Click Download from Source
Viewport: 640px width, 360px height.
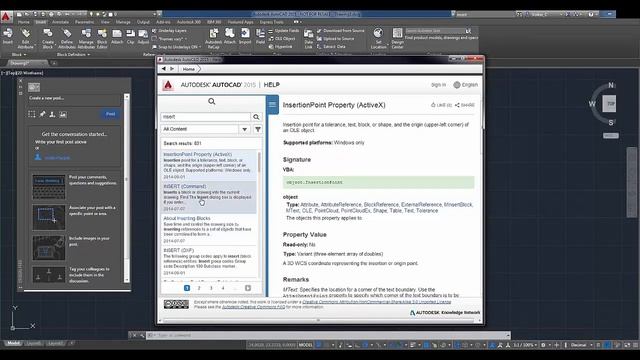[340, 31]
